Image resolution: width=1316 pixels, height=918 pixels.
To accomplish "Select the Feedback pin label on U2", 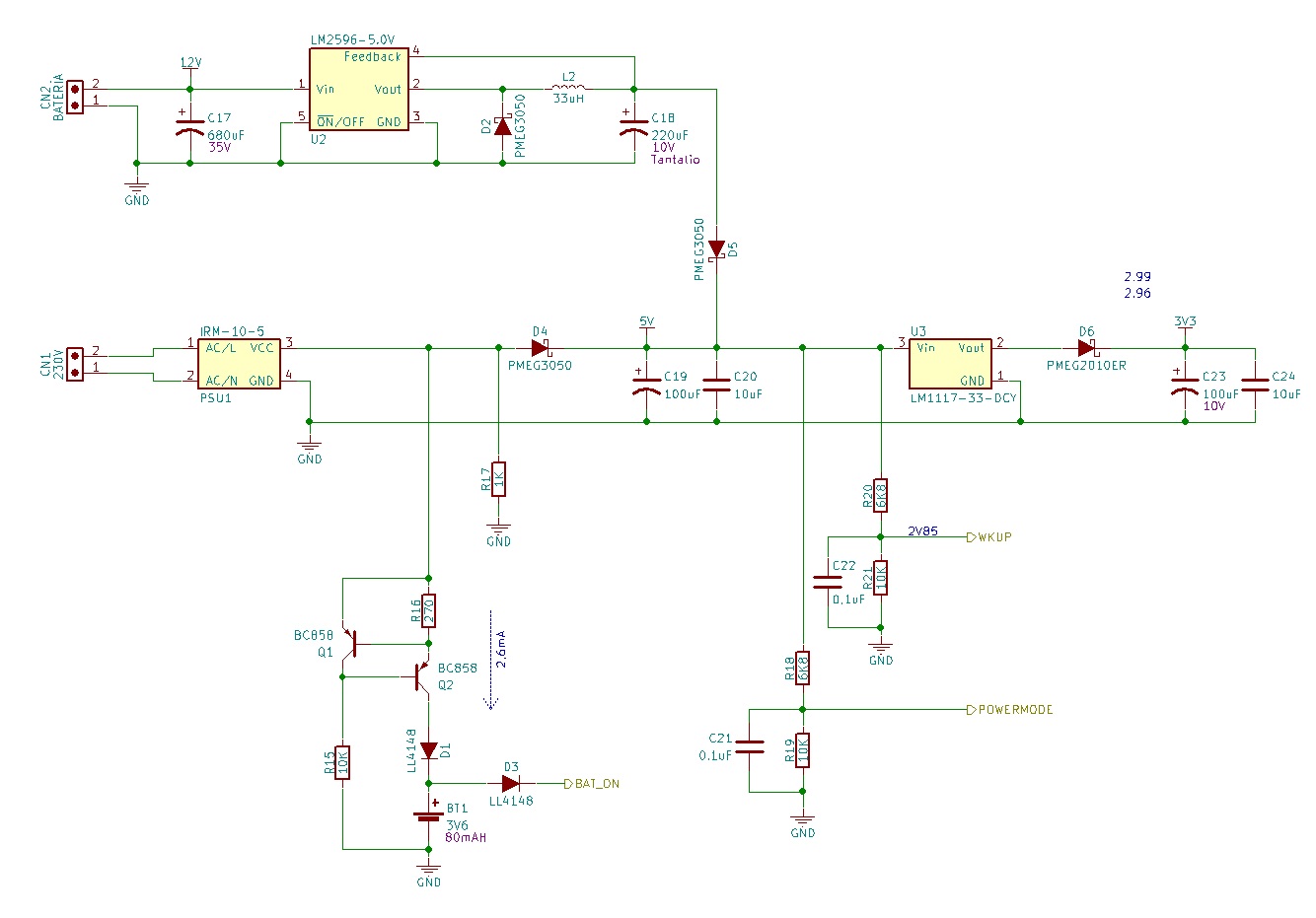I will tap(373, 57).
